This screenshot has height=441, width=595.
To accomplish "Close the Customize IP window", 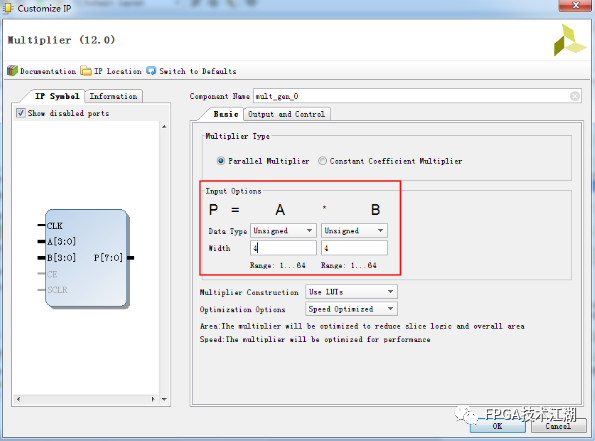I will (x=575, y=5).
